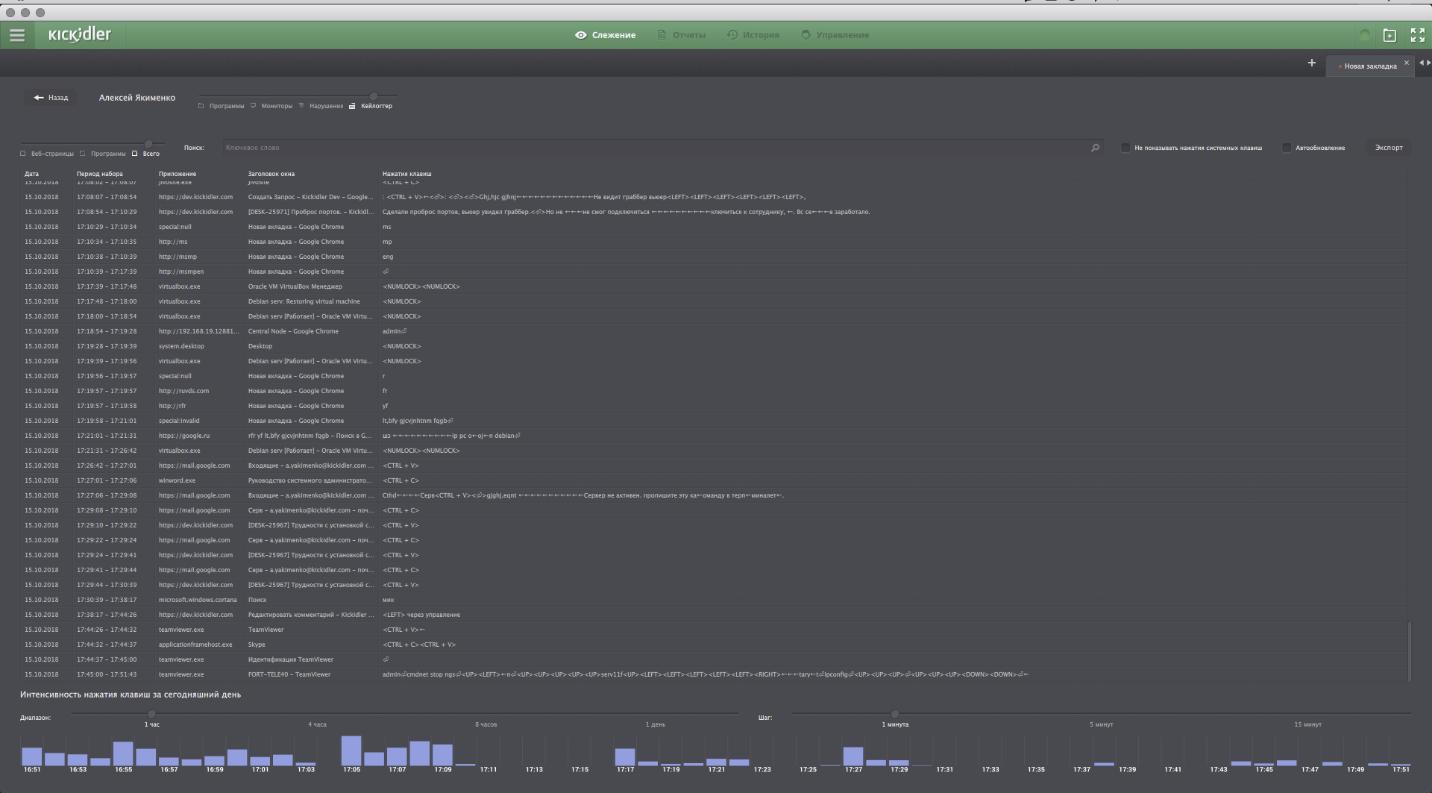
Task: Select the Создать Запрос row
Action: tap(712, 197)
